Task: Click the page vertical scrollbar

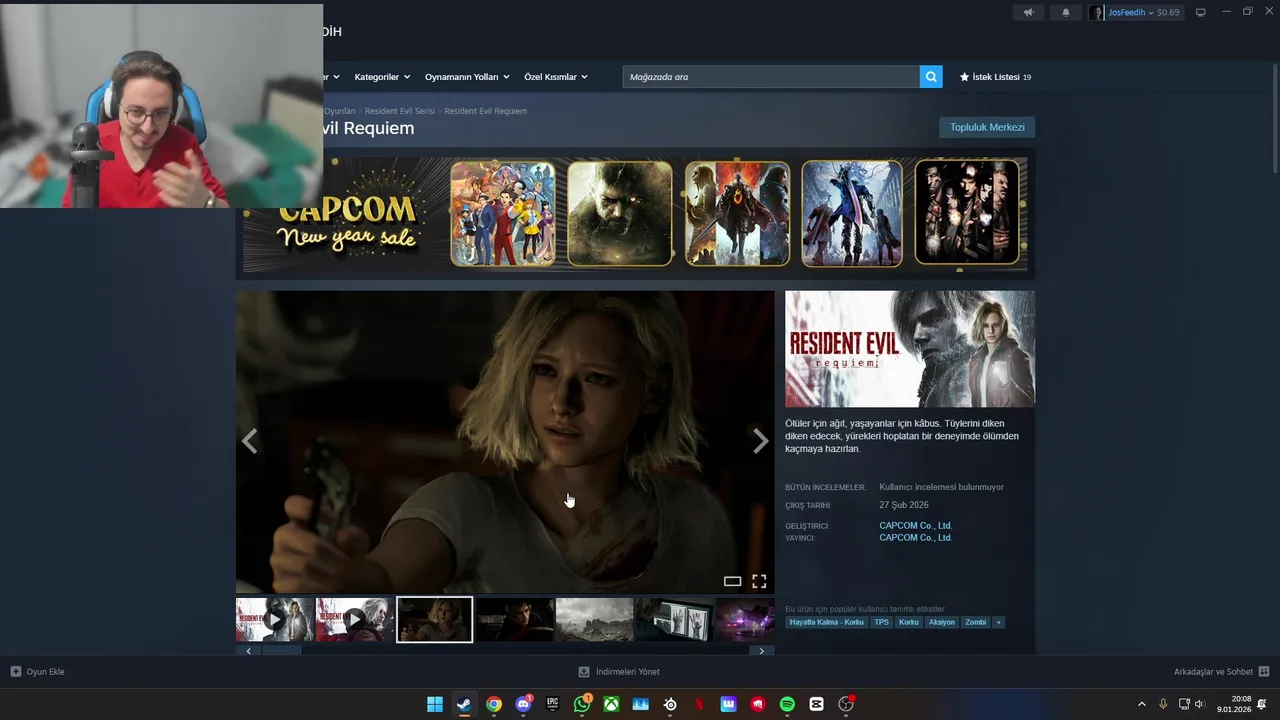Action: coord(1274,118)
